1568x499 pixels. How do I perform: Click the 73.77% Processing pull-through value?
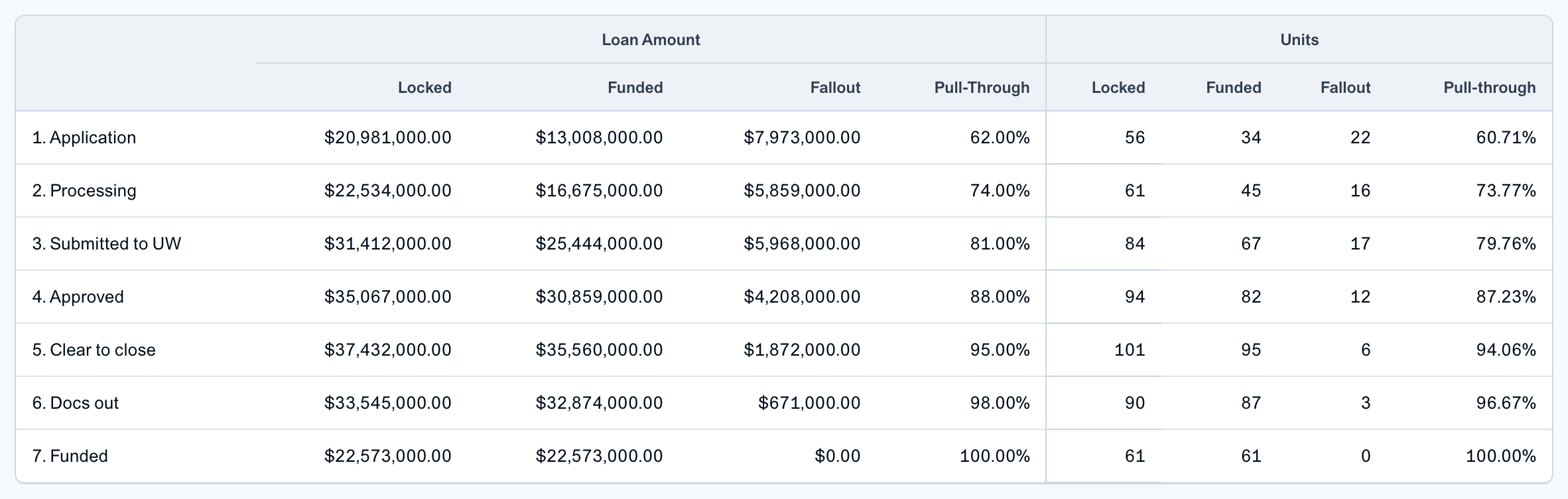pyautogui.click(x=1506, y=190)
